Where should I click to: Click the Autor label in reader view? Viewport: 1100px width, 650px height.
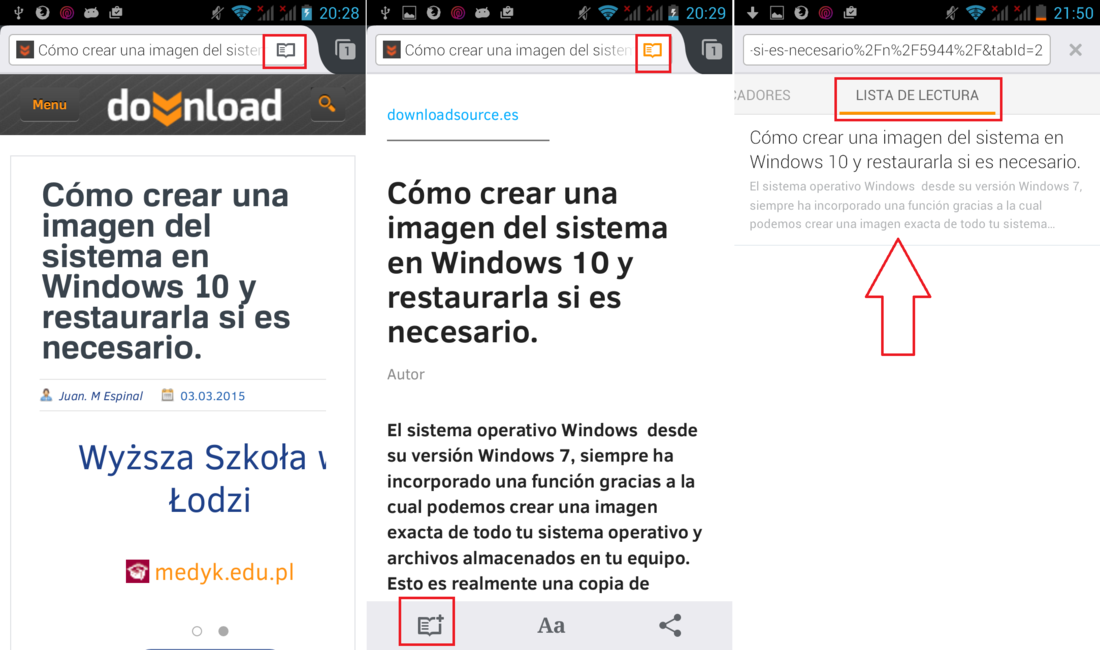(x=405, y=374)
